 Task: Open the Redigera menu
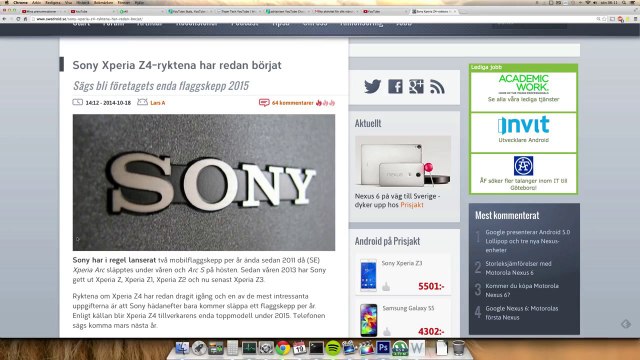[53, 2]
